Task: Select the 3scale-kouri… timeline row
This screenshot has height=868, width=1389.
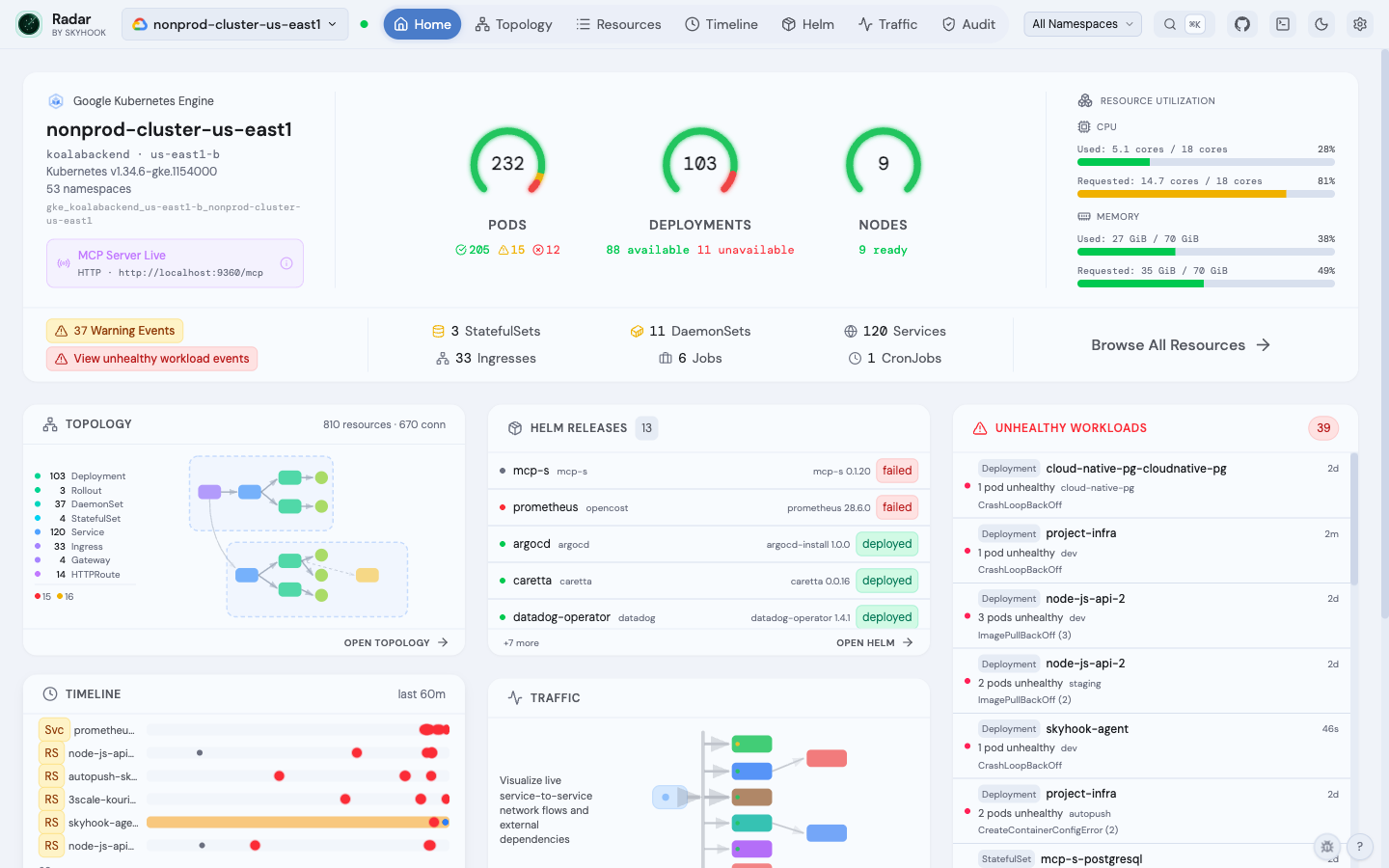Action: coord(244,800)
